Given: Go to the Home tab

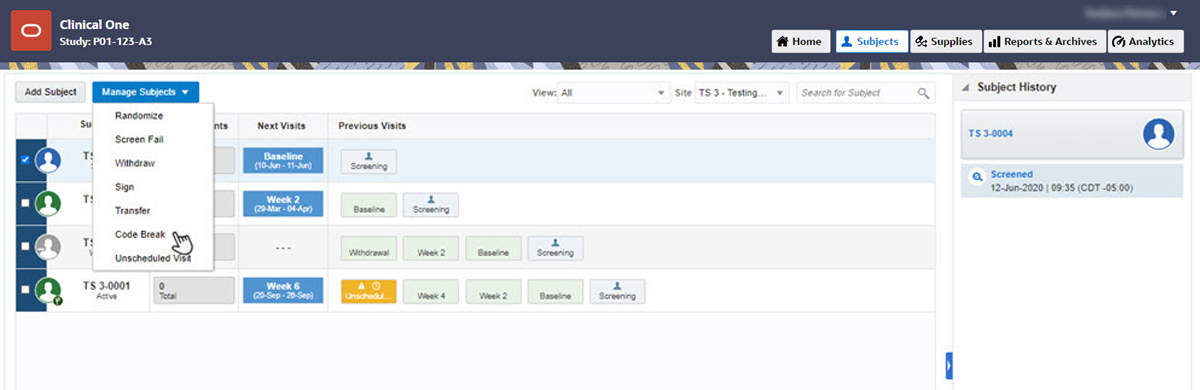Looking at the screenshot, I should [x=801, y=42].
